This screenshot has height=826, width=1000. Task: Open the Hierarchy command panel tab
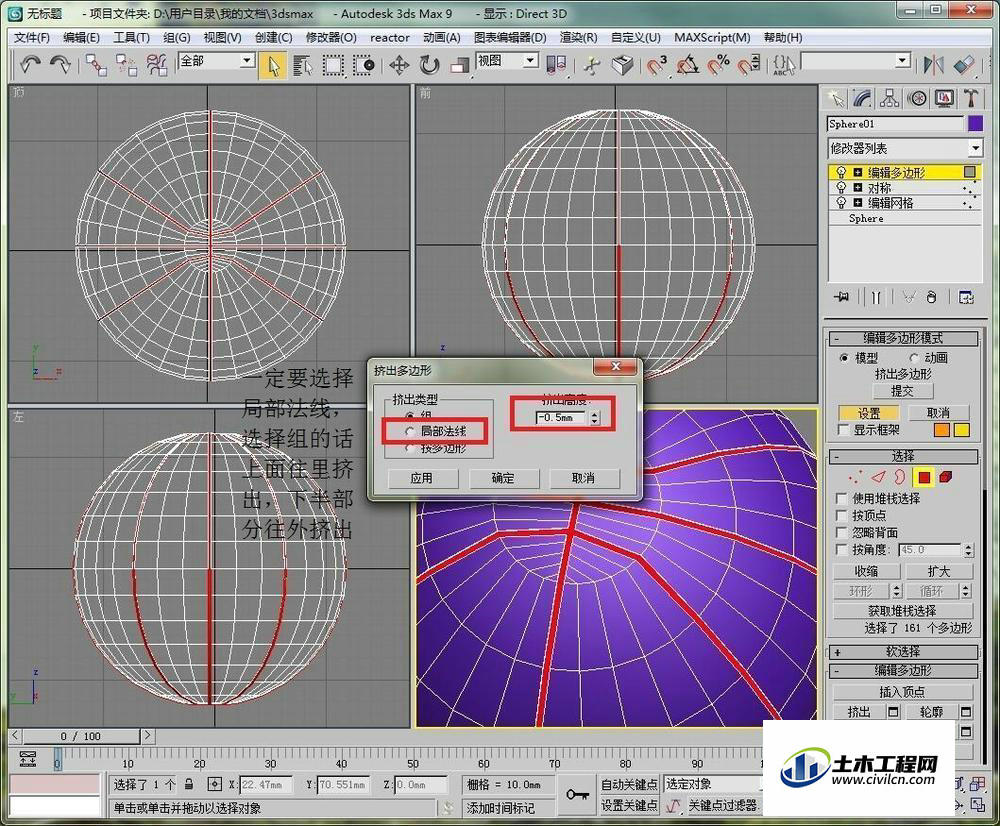(x=890, y=98)
